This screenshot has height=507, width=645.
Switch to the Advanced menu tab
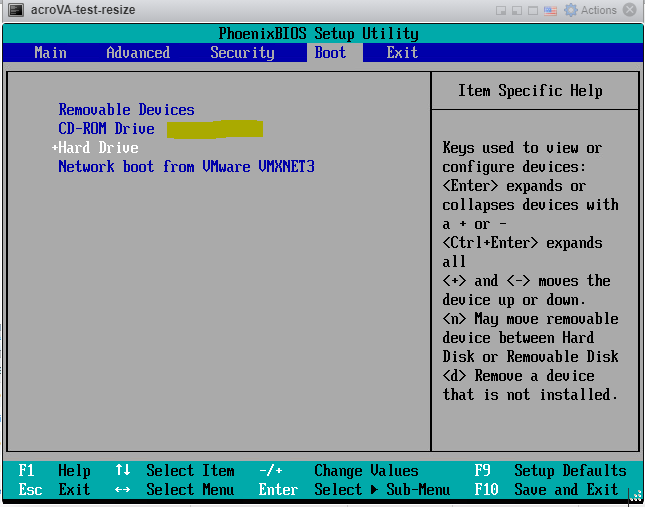click(x=138, y=53)
